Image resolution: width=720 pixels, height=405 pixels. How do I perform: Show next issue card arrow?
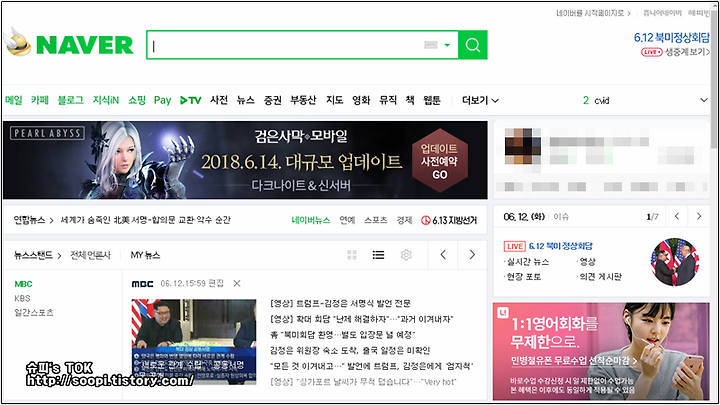pos(699,216)
